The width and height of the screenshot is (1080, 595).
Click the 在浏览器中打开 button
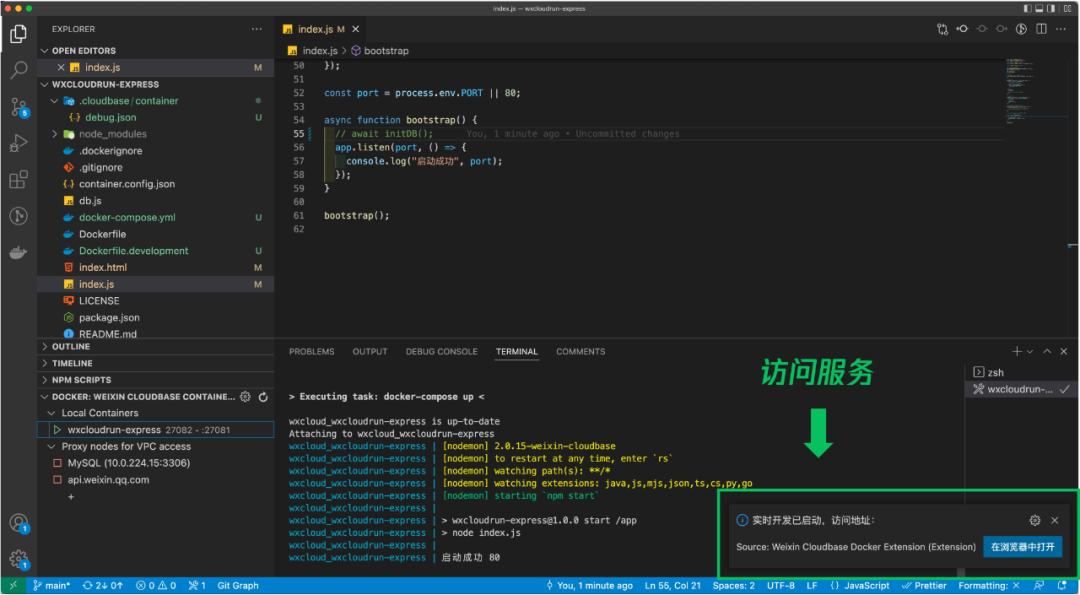(1022, 547)
